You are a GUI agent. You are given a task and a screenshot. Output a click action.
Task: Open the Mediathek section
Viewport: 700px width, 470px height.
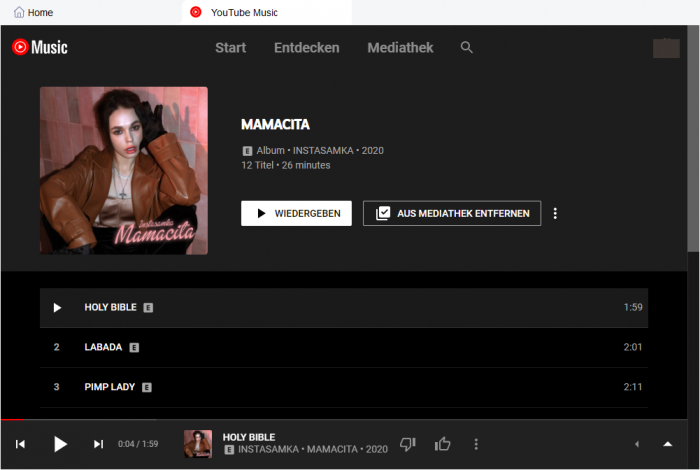400,48
